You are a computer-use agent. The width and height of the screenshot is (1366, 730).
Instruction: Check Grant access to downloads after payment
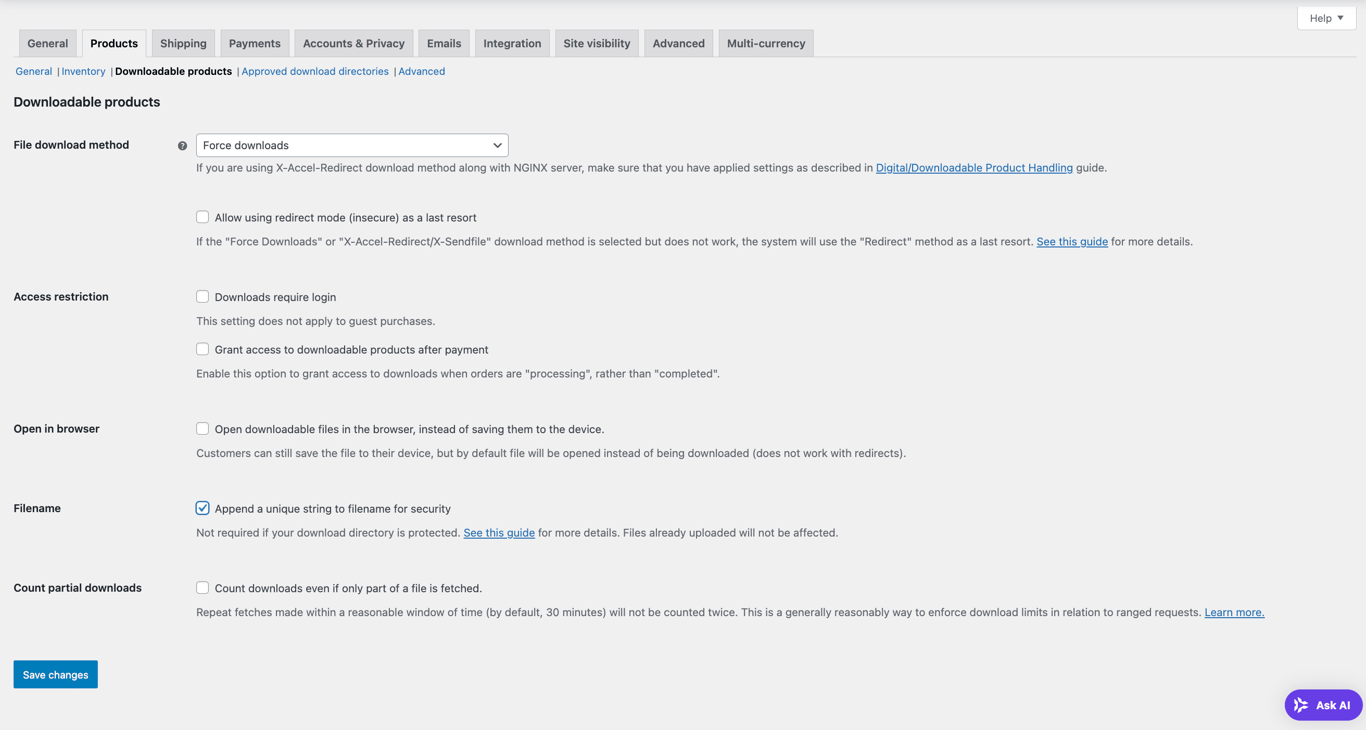coord(202,349)
